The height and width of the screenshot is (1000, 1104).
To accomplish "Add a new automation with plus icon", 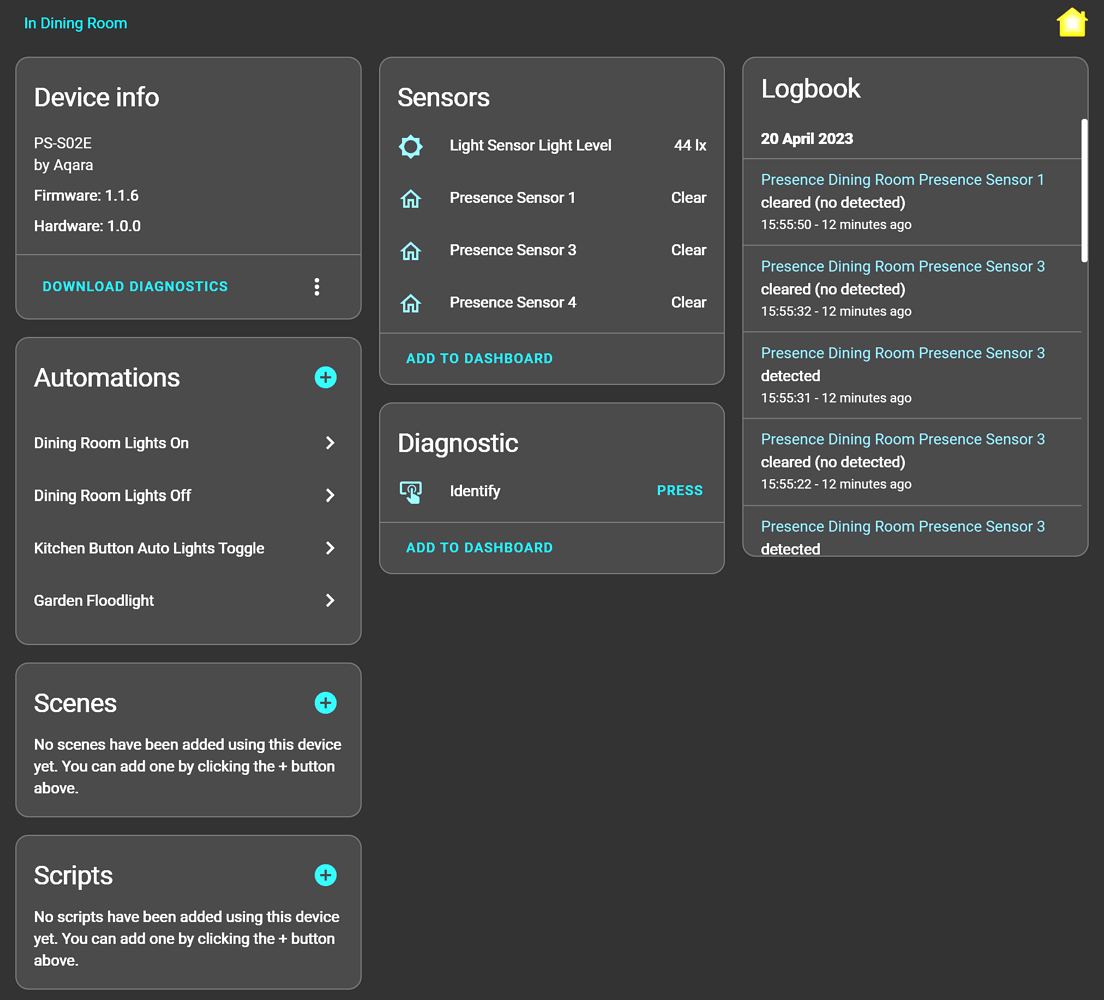I will point(325,377).
